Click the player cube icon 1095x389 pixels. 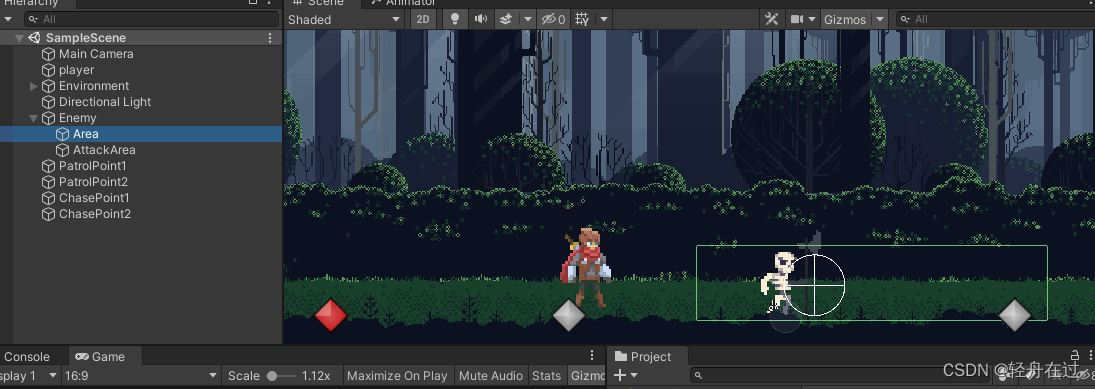[x=48, y=70]
